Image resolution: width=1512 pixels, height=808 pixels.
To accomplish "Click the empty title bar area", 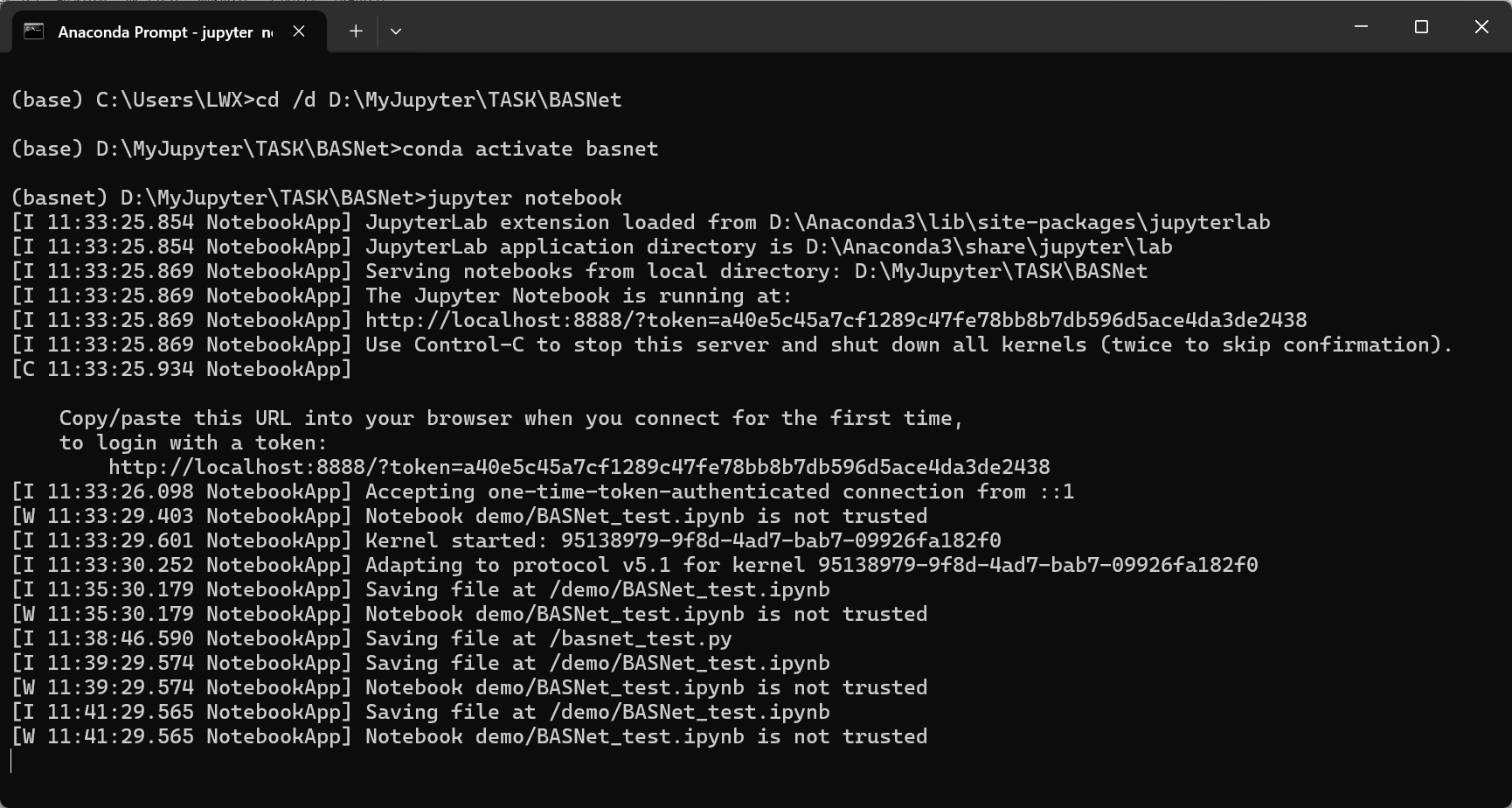I will [874, 27].
